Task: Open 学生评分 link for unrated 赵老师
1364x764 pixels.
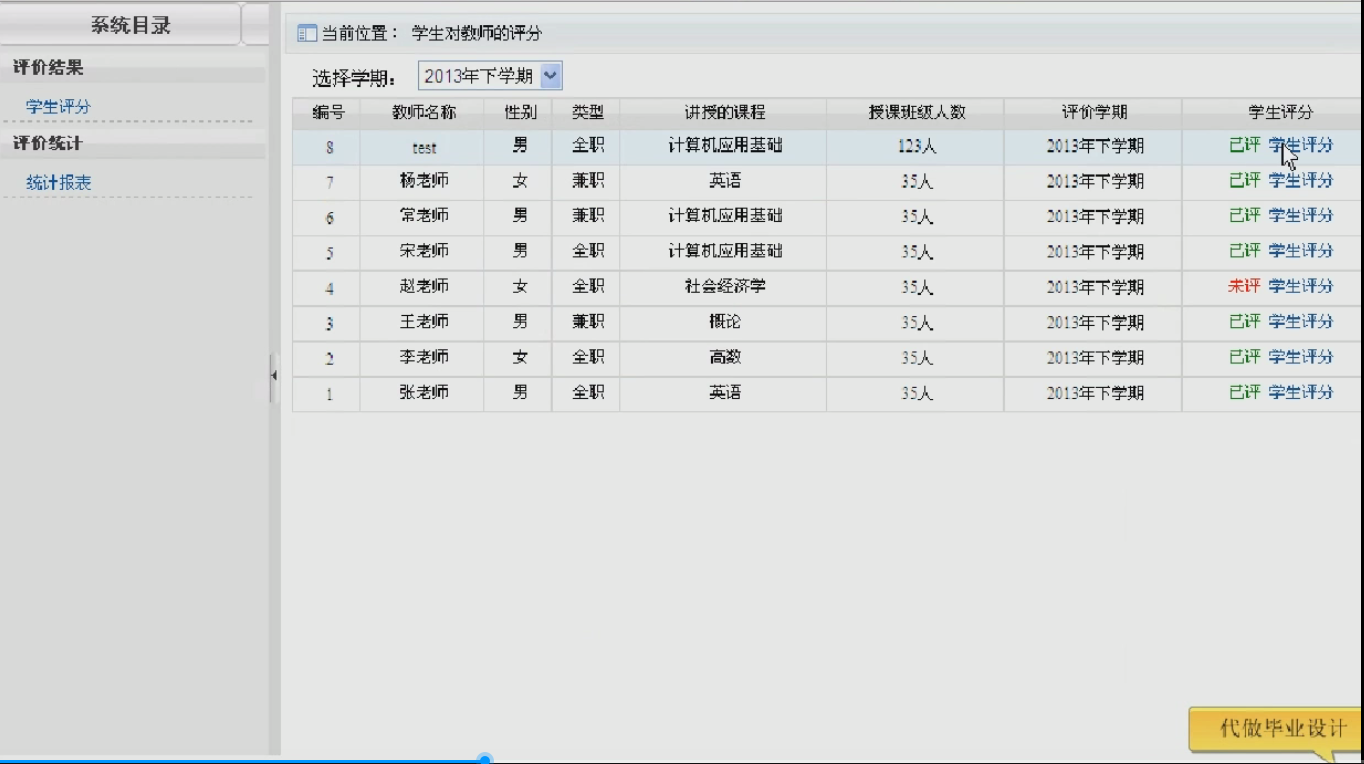Action: click(x=1300, y=287)
